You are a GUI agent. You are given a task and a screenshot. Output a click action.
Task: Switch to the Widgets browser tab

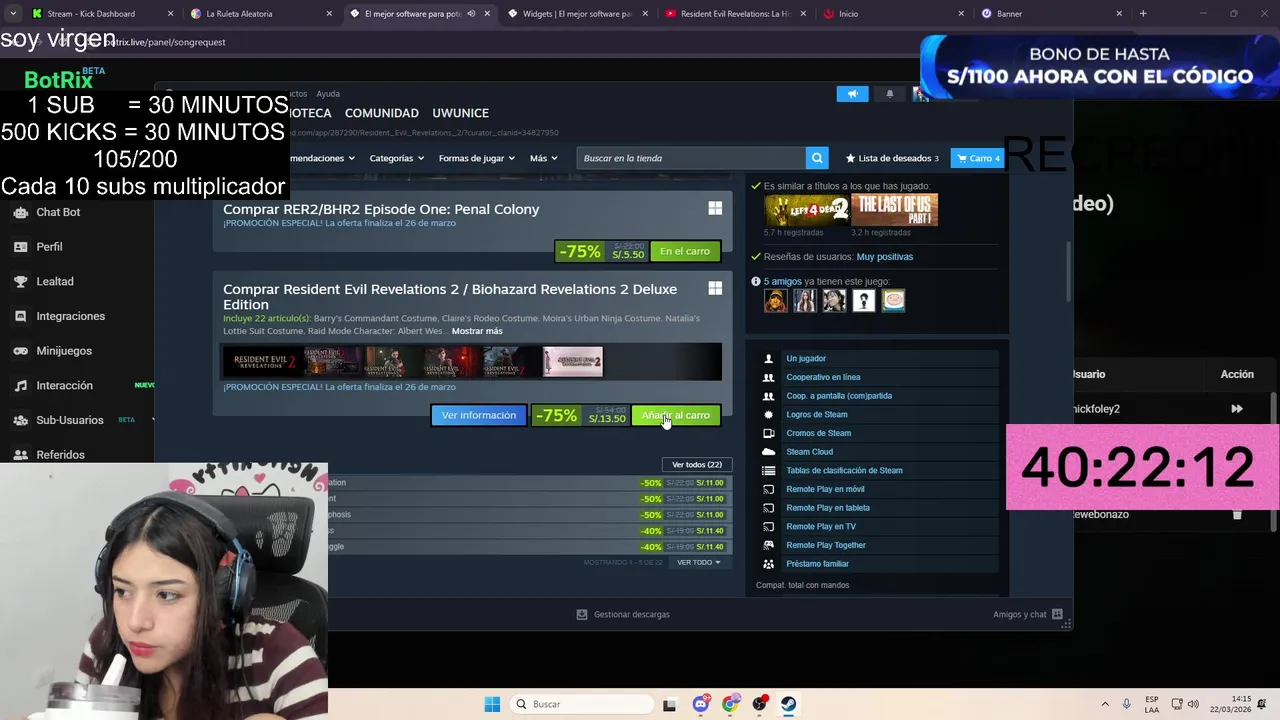(x=578, y=14)
